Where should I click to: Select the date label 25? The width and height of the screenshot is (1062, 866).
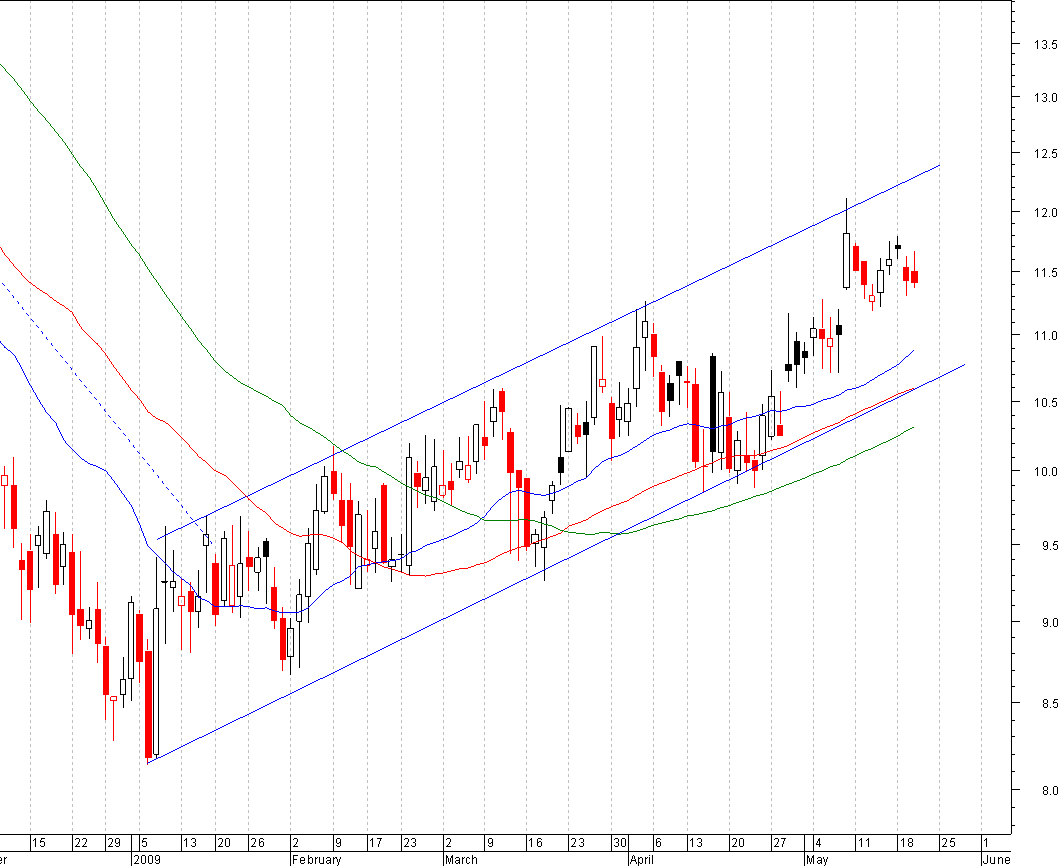tap(948, 843)
